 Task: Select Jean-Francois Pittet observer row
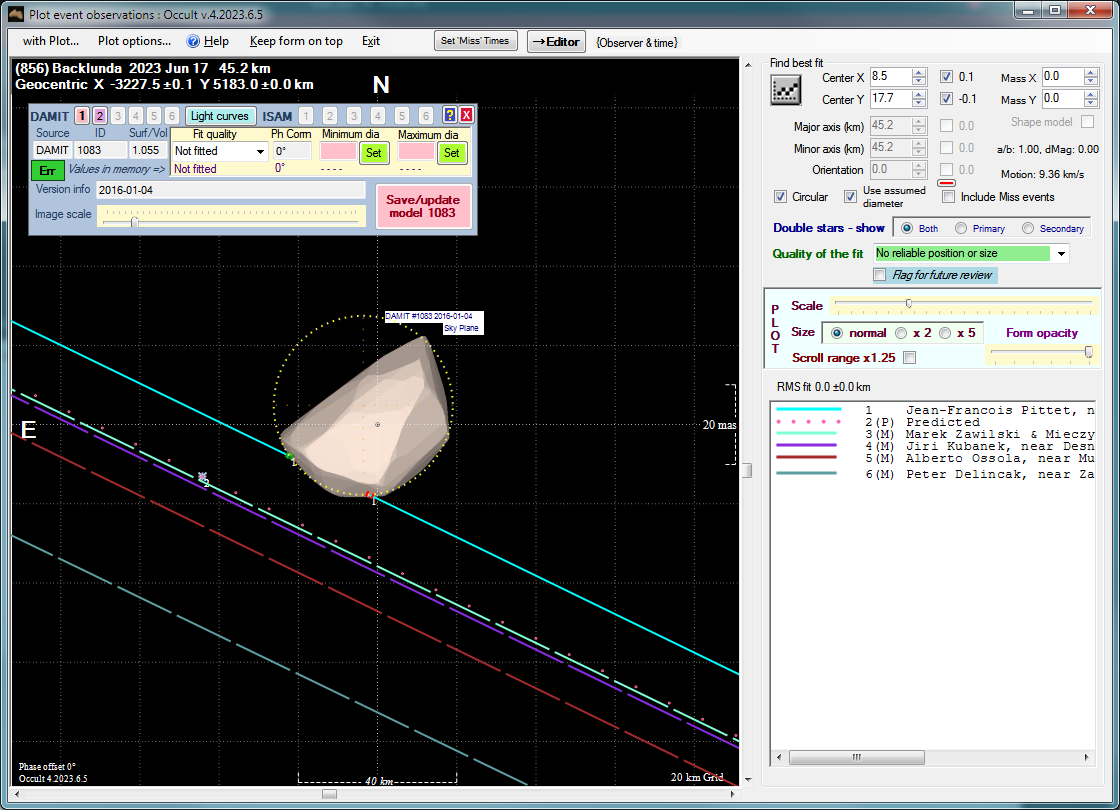tap(934, 410)
